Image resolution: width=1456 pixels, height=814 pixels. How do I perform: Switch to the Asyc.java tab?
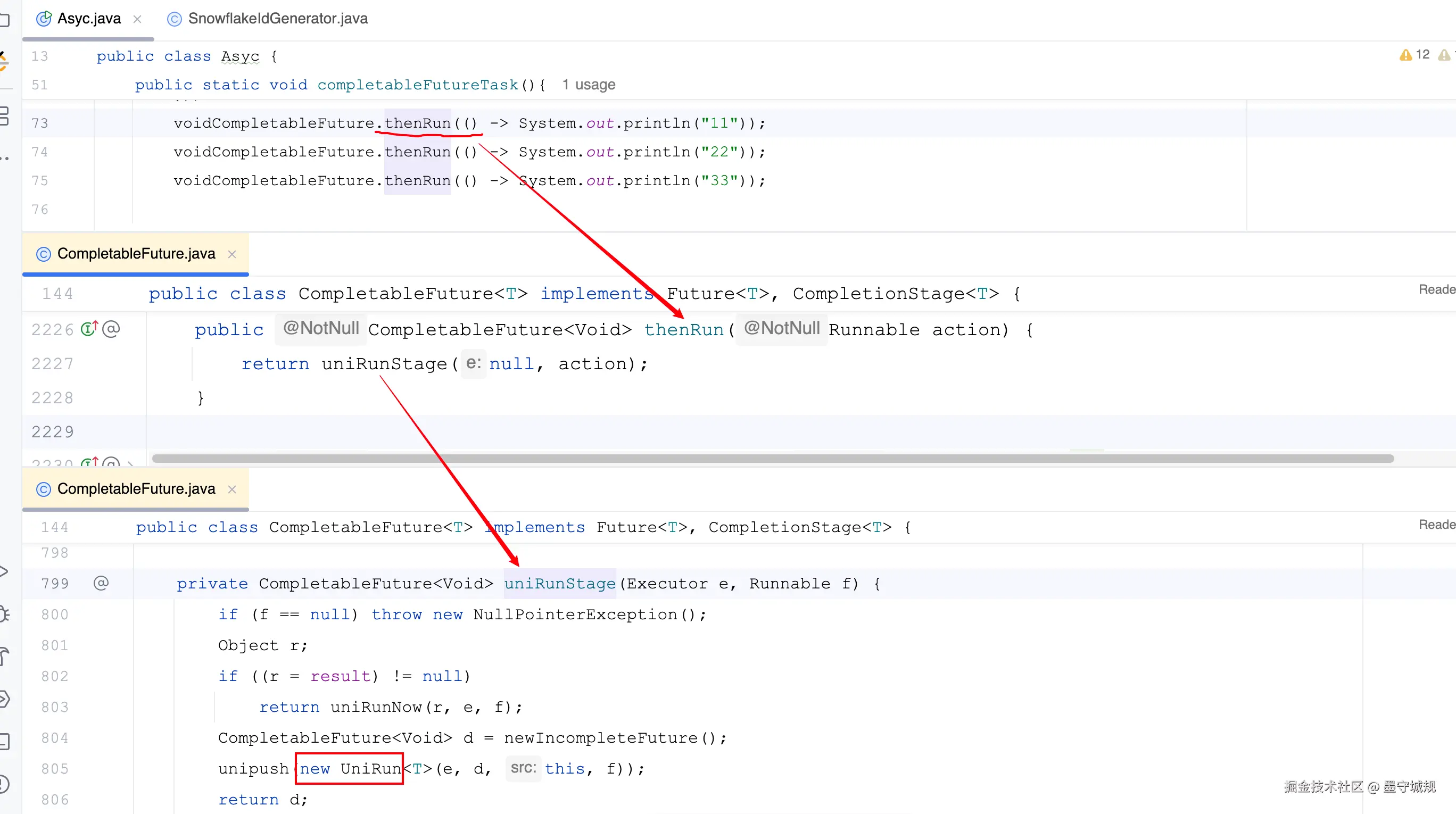[89, 19]
